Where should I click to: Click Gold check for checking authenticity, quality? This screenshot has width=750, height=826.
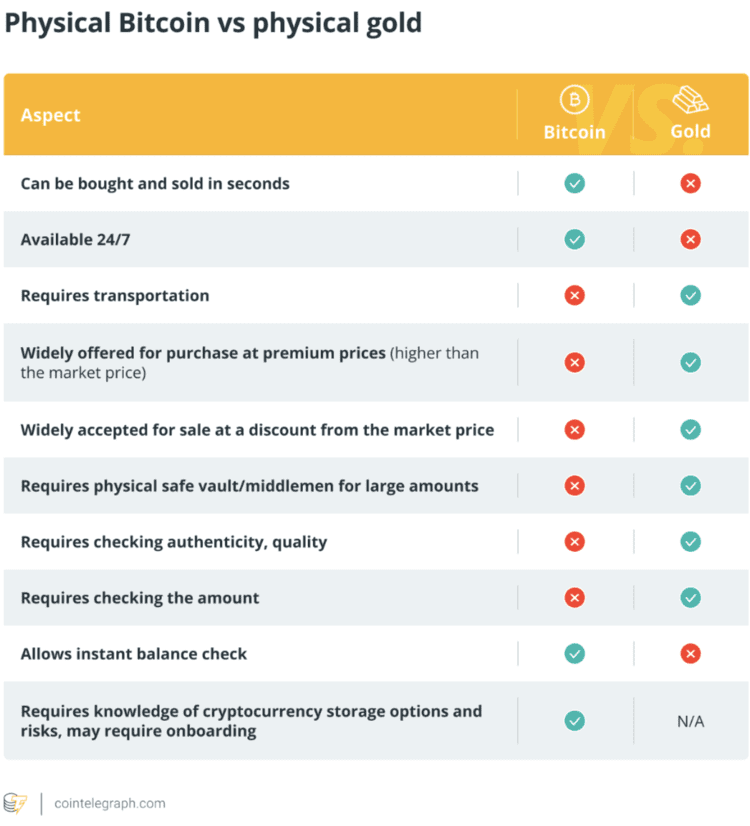point(690,541)
